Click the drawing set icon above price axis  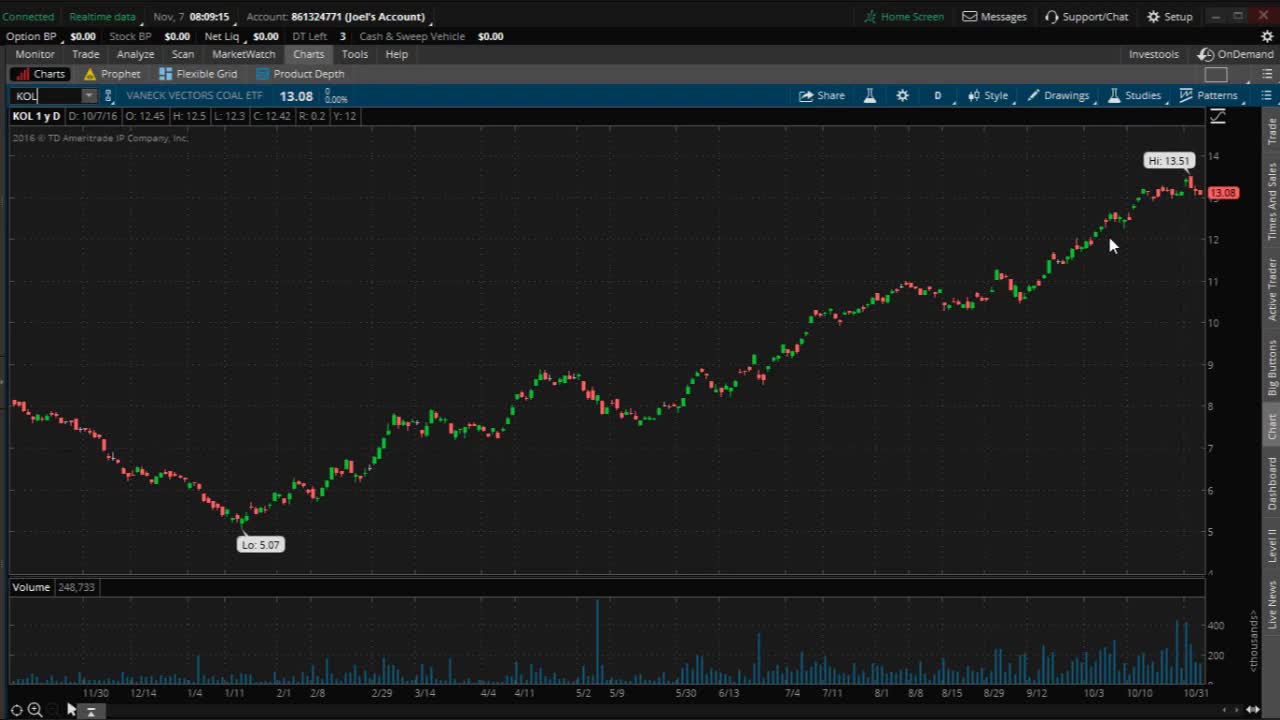1217,117
